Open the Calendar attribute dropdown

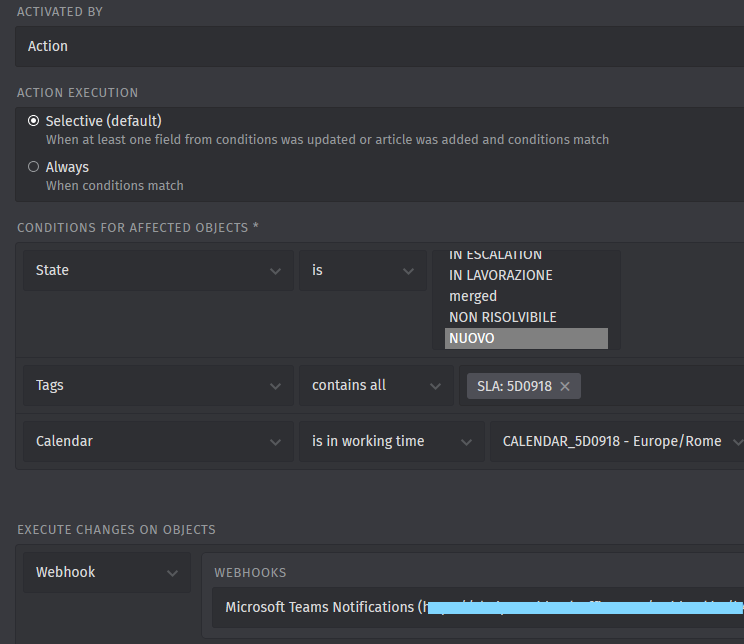(158, 441)
